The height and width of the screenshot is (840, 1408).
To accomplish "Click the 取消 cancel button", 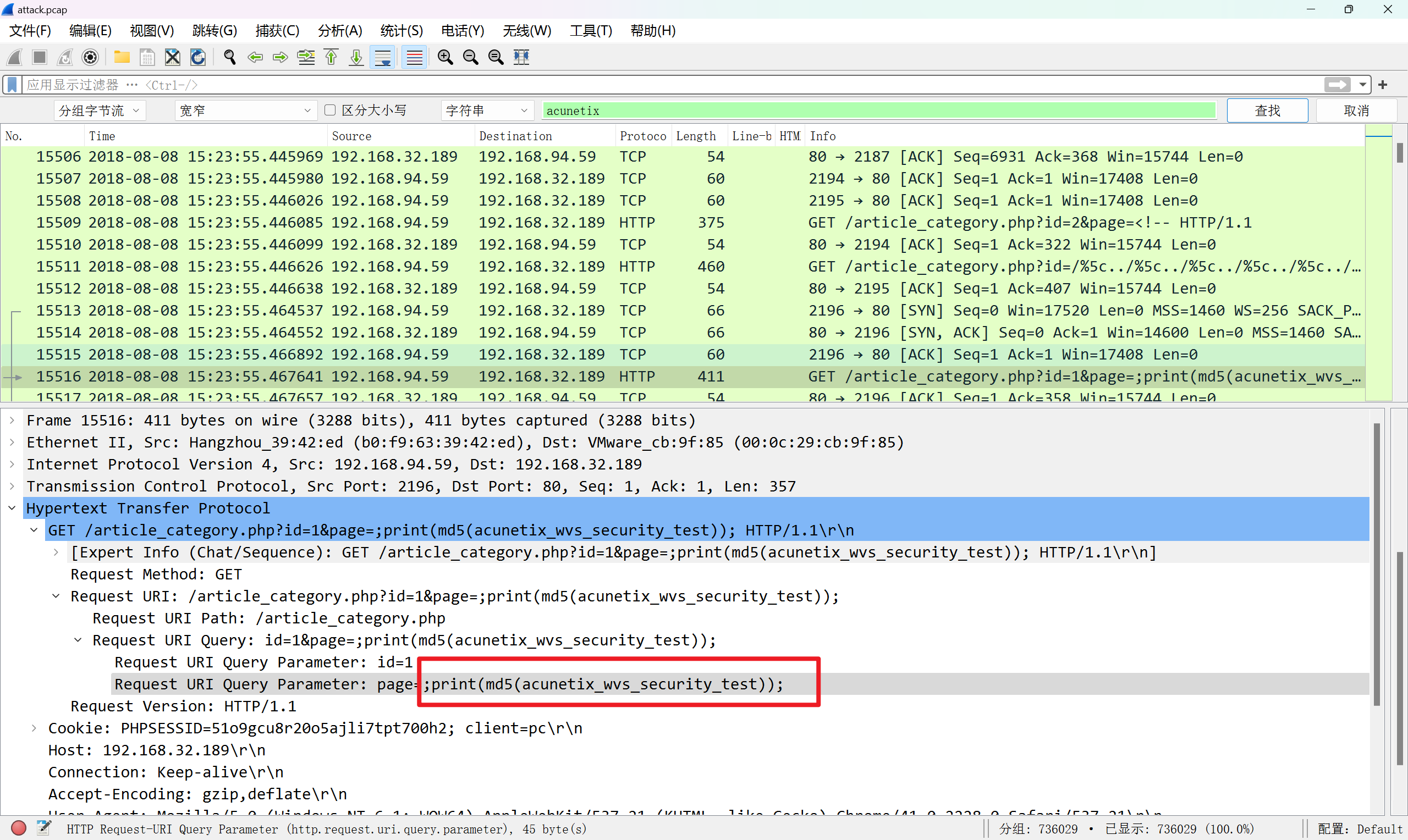I will [1356, 110].
